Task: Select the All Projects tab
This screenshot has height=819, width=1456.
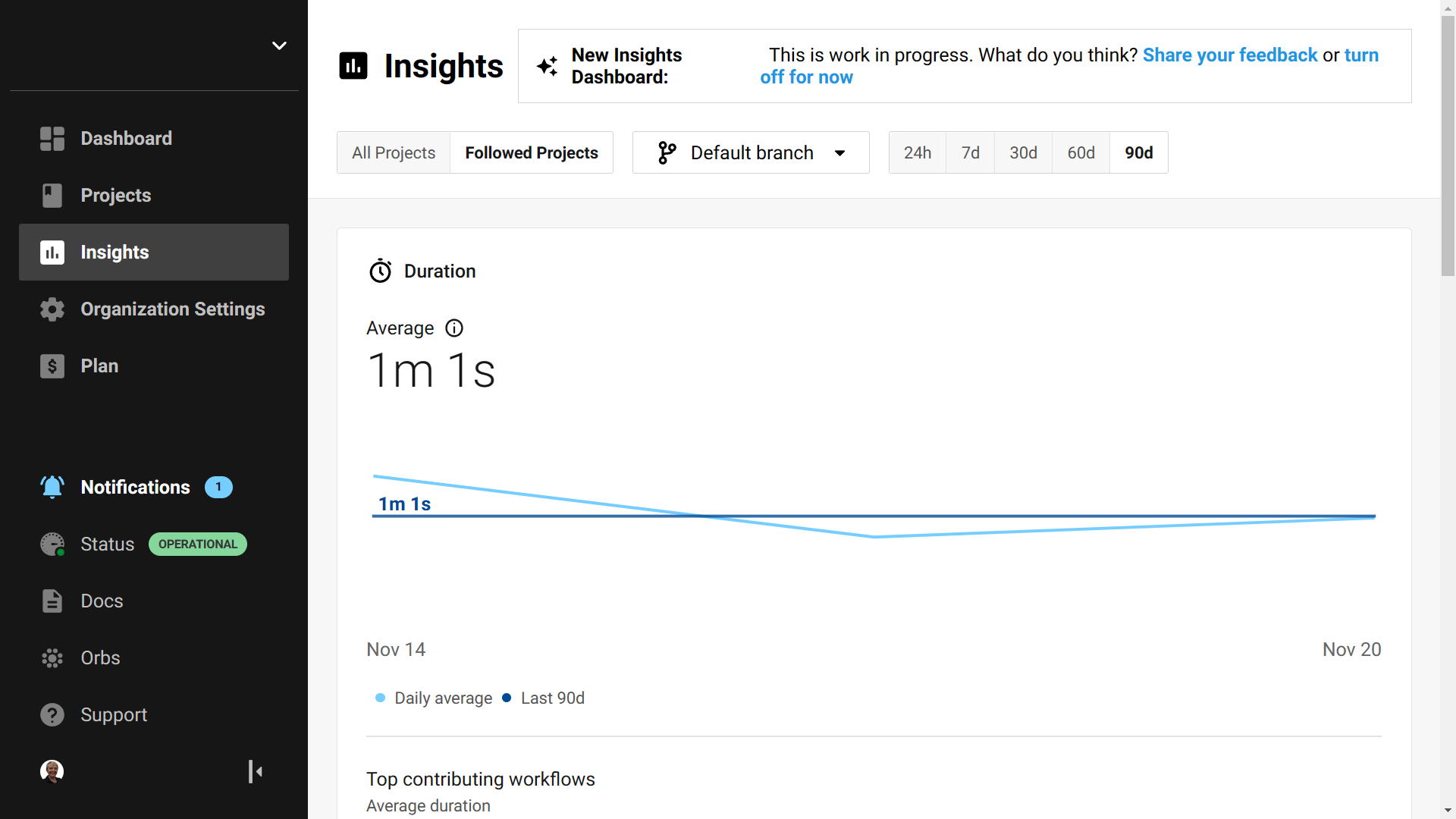Action: tap(394, 152)
